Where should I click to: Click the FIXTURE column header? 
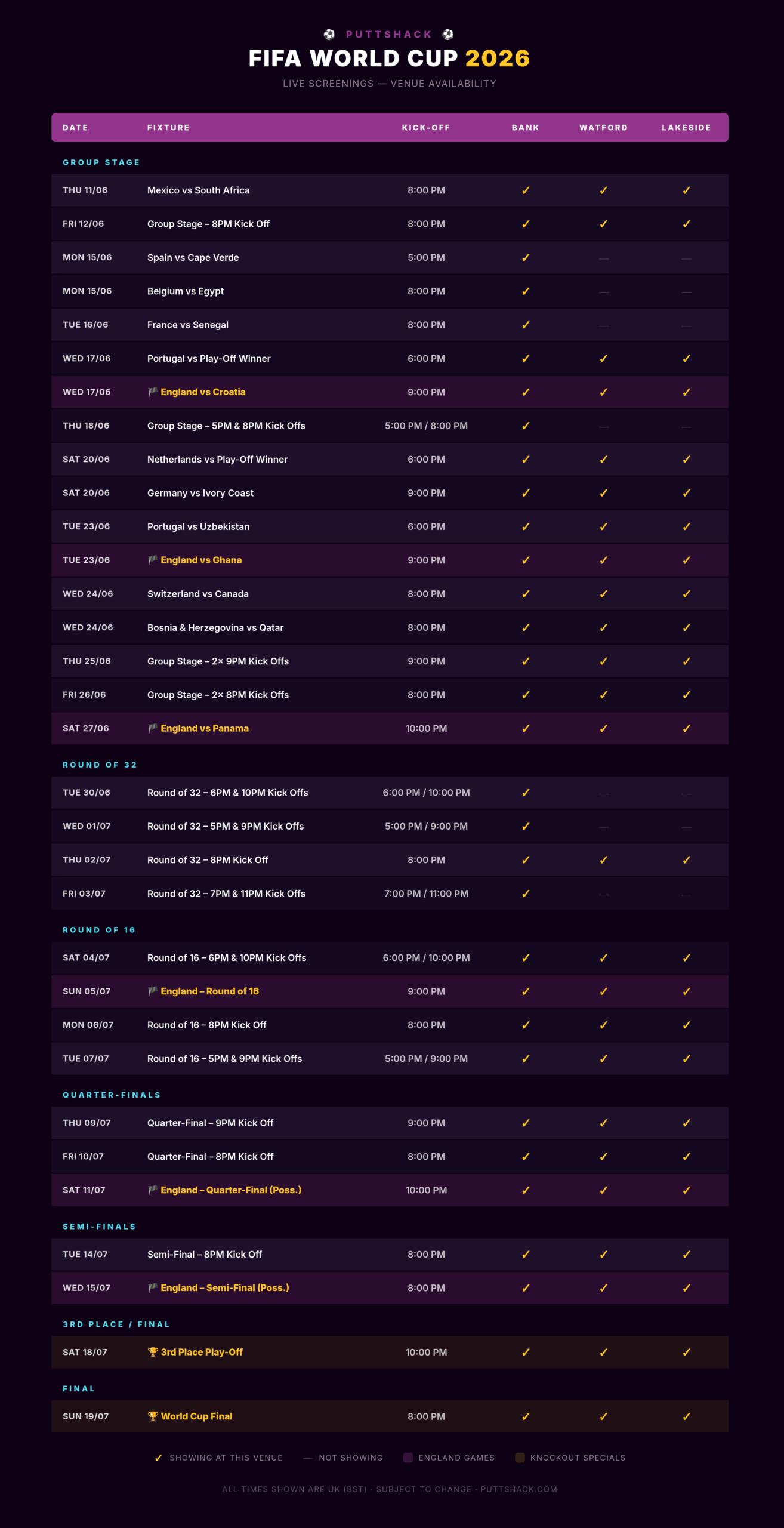[168, 128]
